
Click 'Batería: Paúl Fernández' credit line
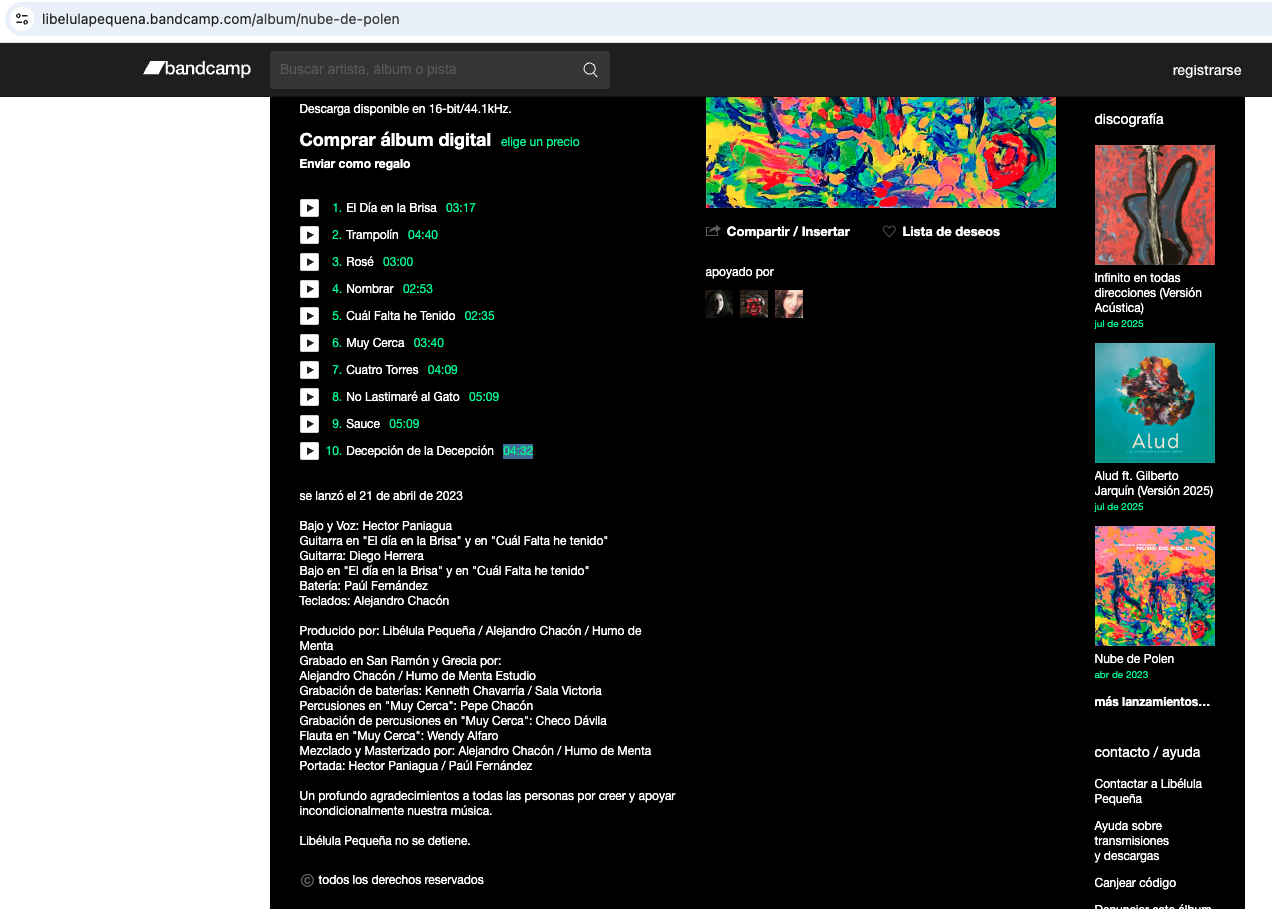[x=364, y=586]
